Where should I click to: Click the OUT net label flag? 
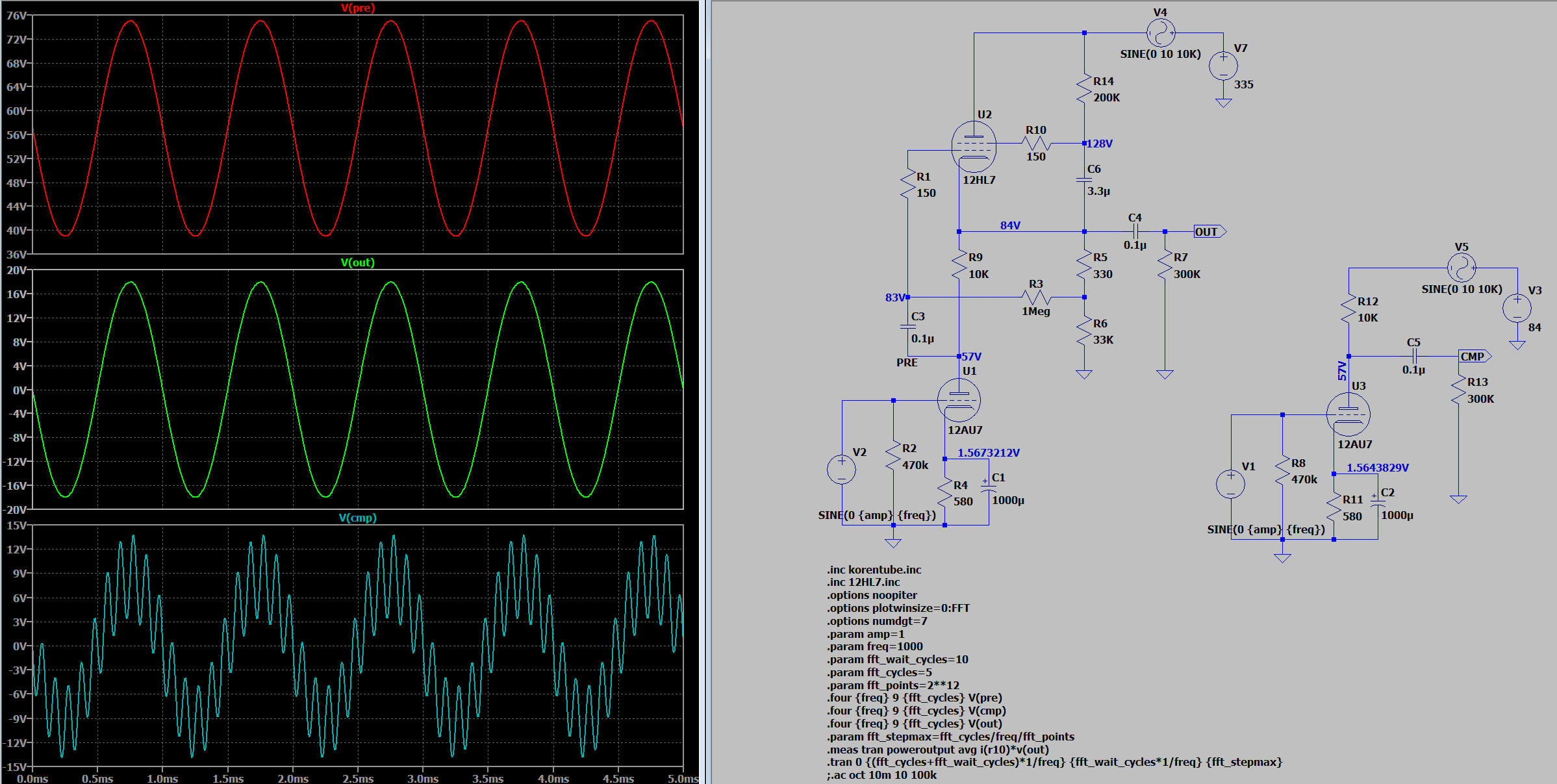pyautogui.click(x=1209, y=232)
